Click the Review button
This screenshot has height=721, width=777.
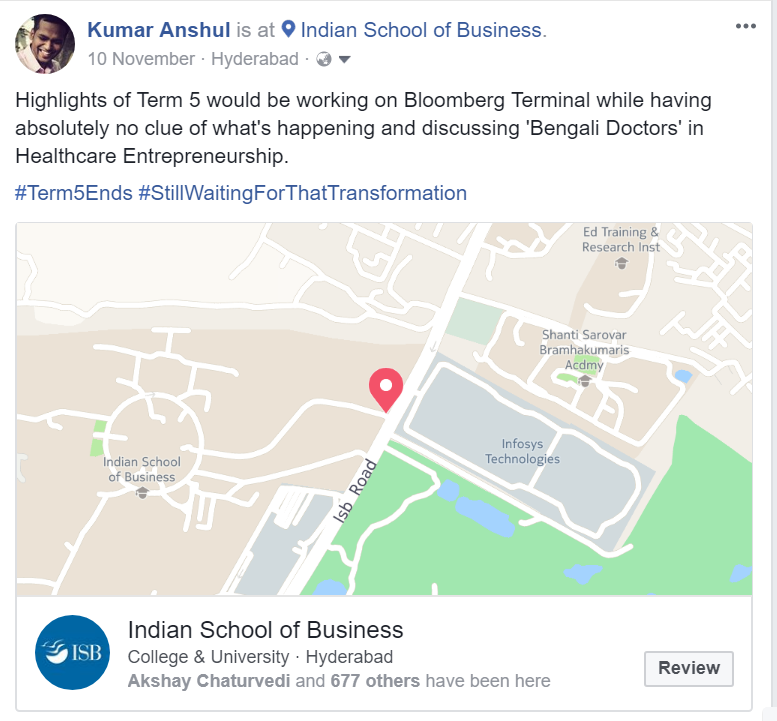click(689, 668)
